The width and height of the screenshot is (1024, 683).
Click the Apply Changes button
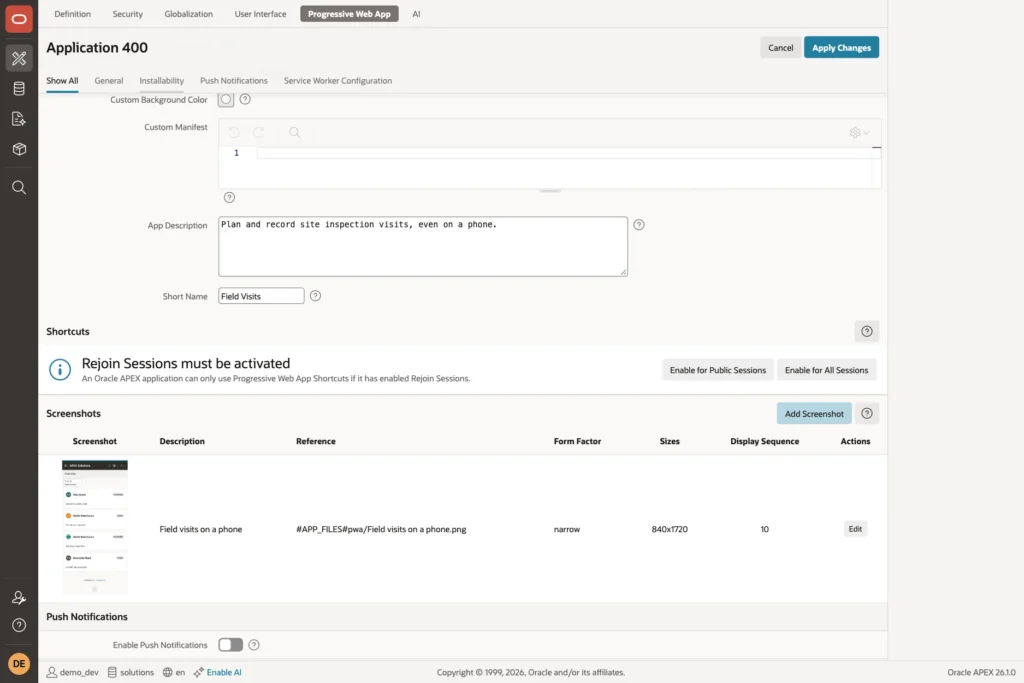(x=841, y=48)
